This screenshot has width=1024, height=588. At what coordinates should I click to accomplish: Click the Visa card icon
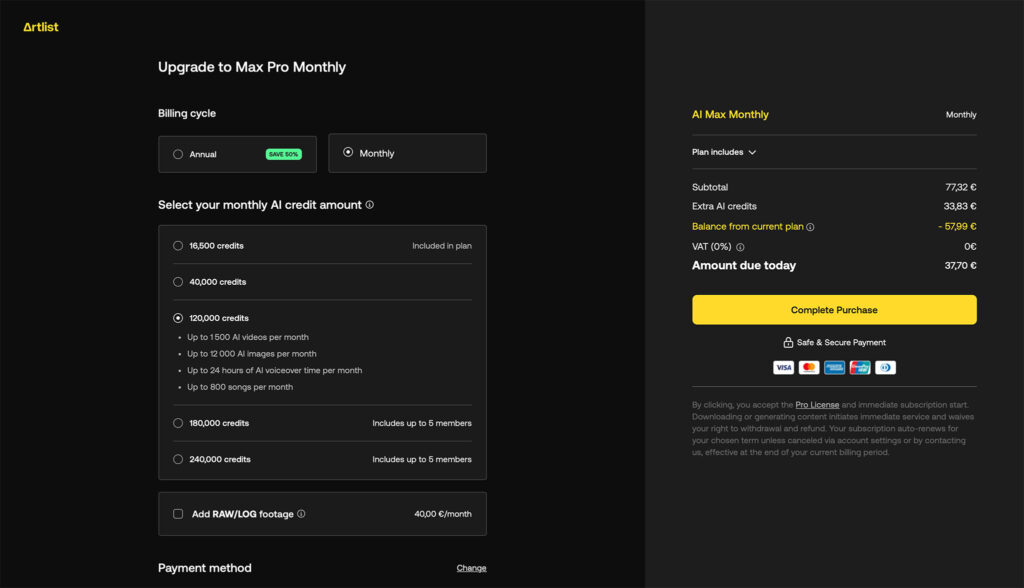pos(783,368)
